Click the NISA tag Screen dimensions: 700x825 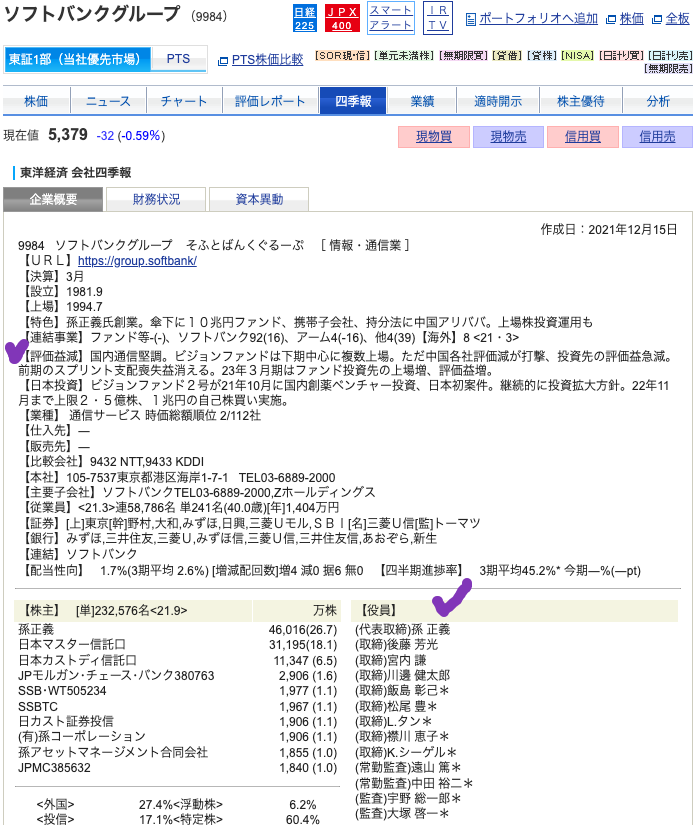pyautogui.click(x=577, y=56)
